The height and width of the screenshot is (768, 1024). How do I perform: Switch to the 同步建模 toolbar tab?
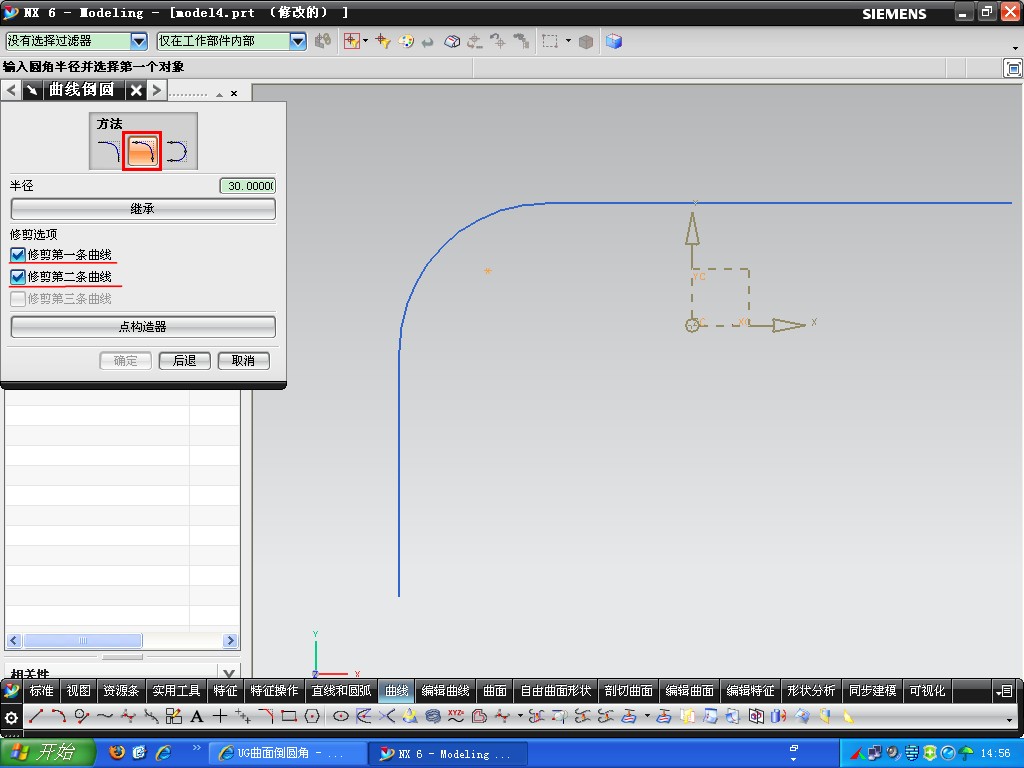click(x=872, y=690)
